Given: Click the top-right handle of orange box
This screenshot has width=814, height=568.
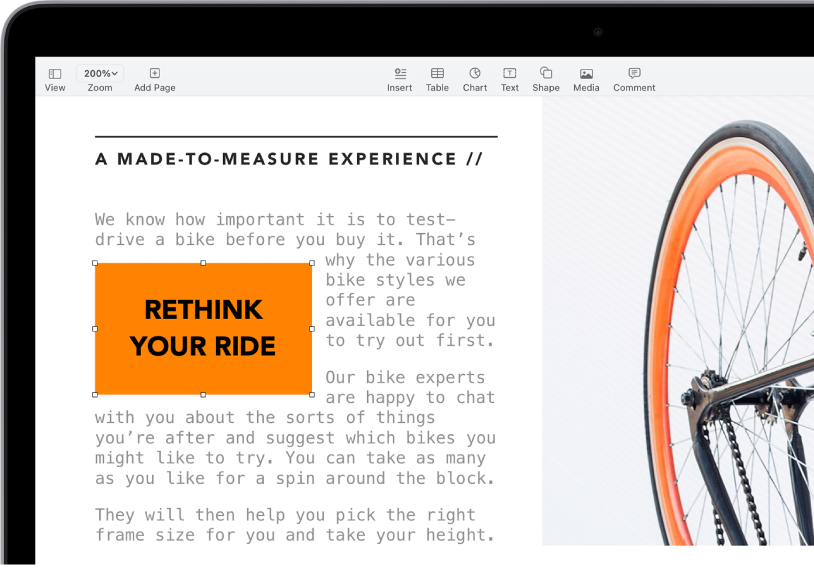Looking at the screenshot, I should (x=312, y=263).
